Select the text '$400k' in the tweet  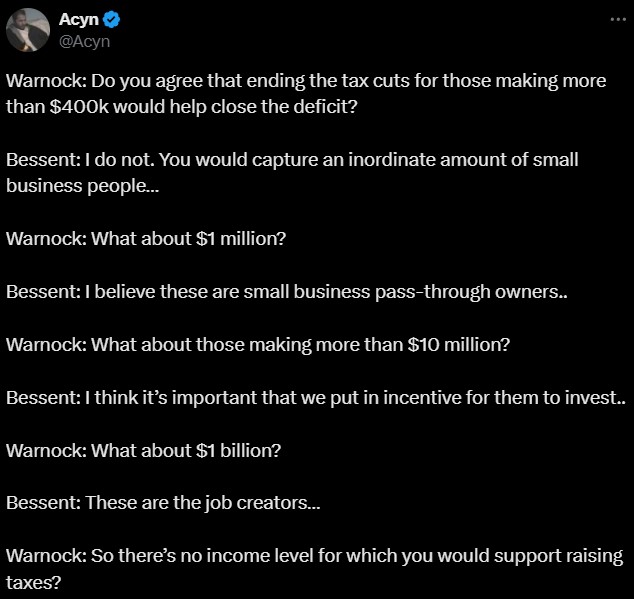tap(79, 107)
